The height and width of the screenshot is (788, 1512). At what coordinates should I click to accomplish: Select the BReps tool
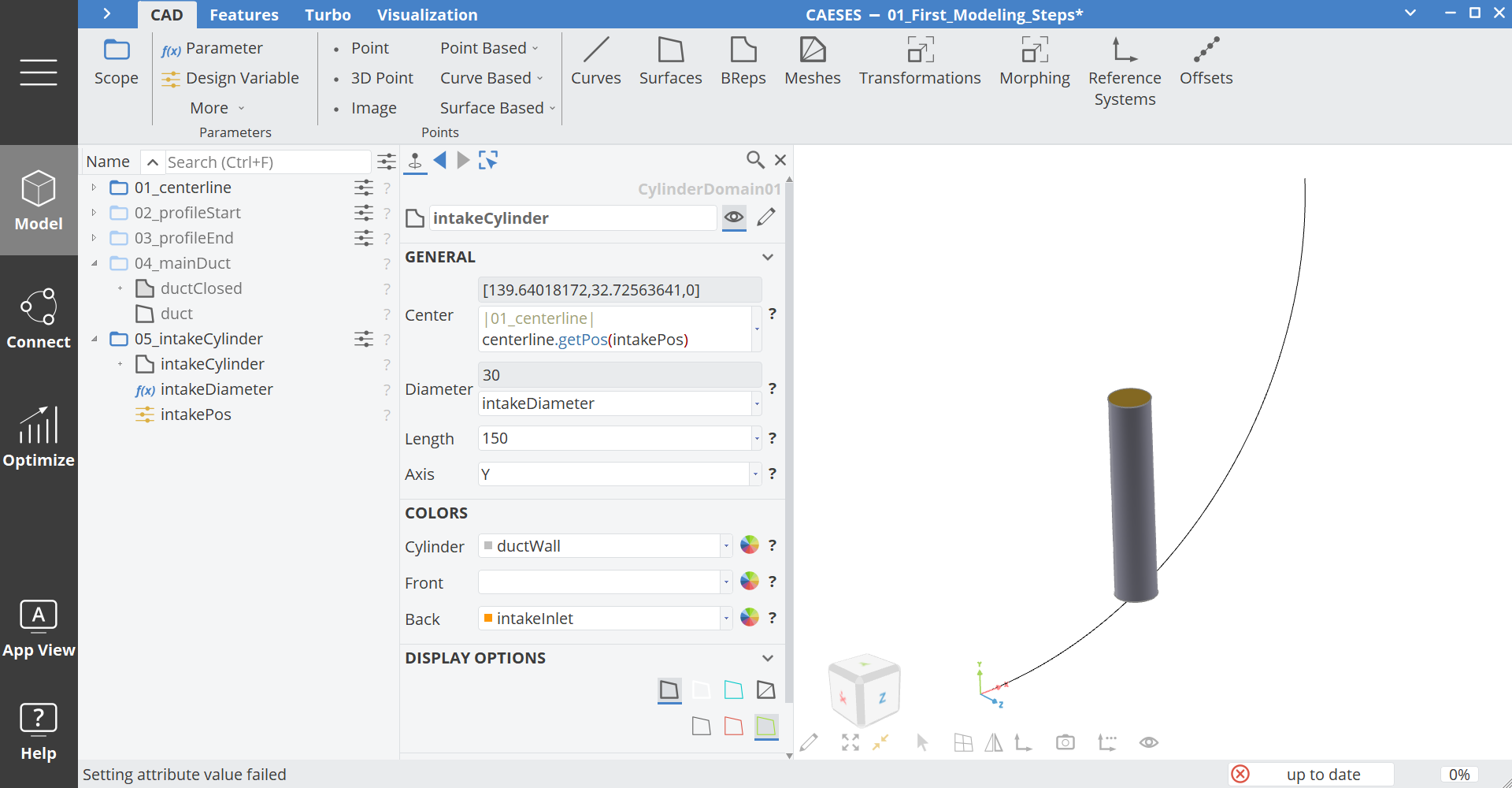(743, 61)
